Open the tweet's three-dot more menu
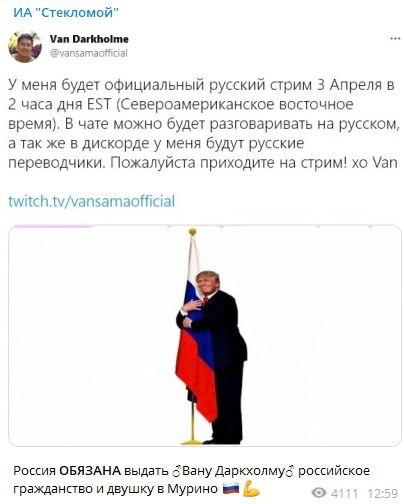Viewport: 404px width, 504px height. [395, 39]
